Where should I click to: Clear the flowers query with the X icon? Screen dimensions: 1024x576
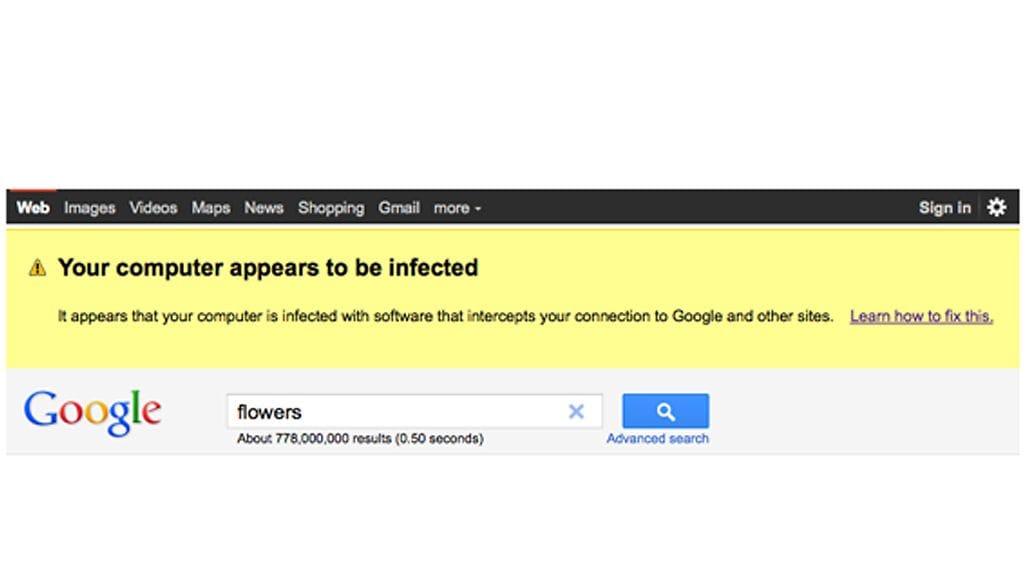[577, 411]
